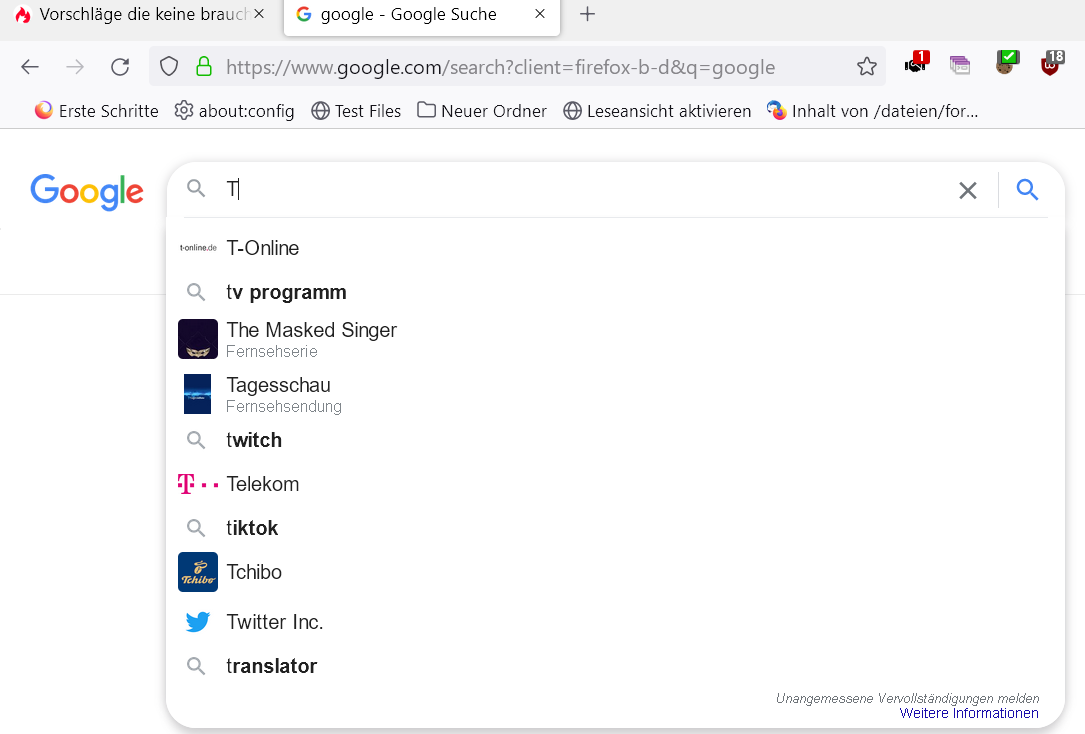1085x734 pixels.
Task: Close the 'Vorschläge die keine brauch' tab
Action: pyautogui.click(x=259, y=14)
